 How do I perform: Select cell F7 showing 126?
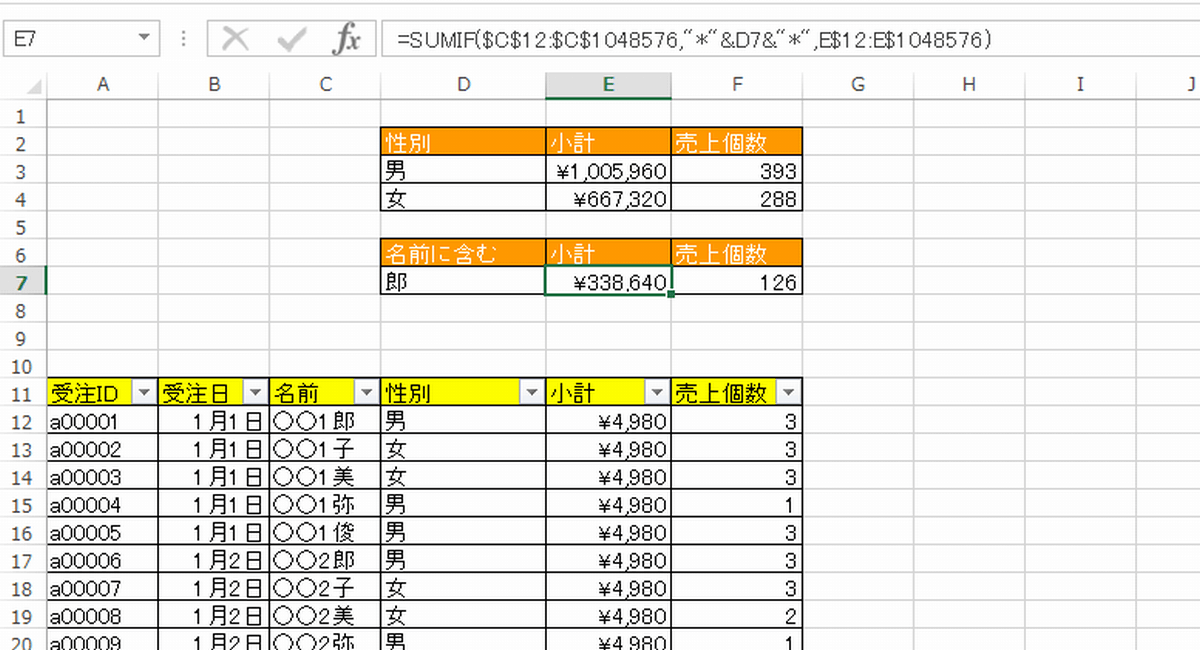coord(736,283)
